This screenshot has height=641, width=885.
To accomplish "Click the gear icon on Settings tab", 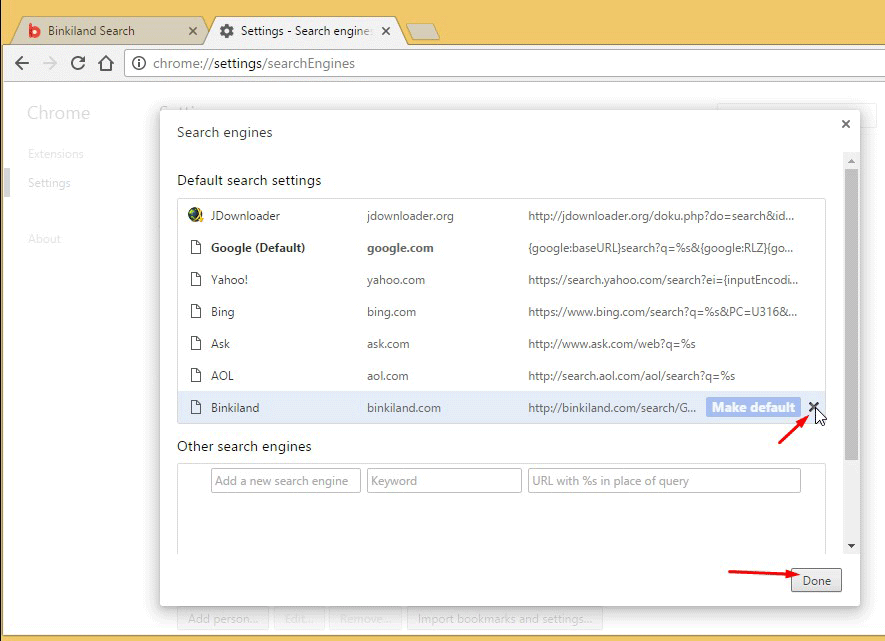I will (227, 31).
